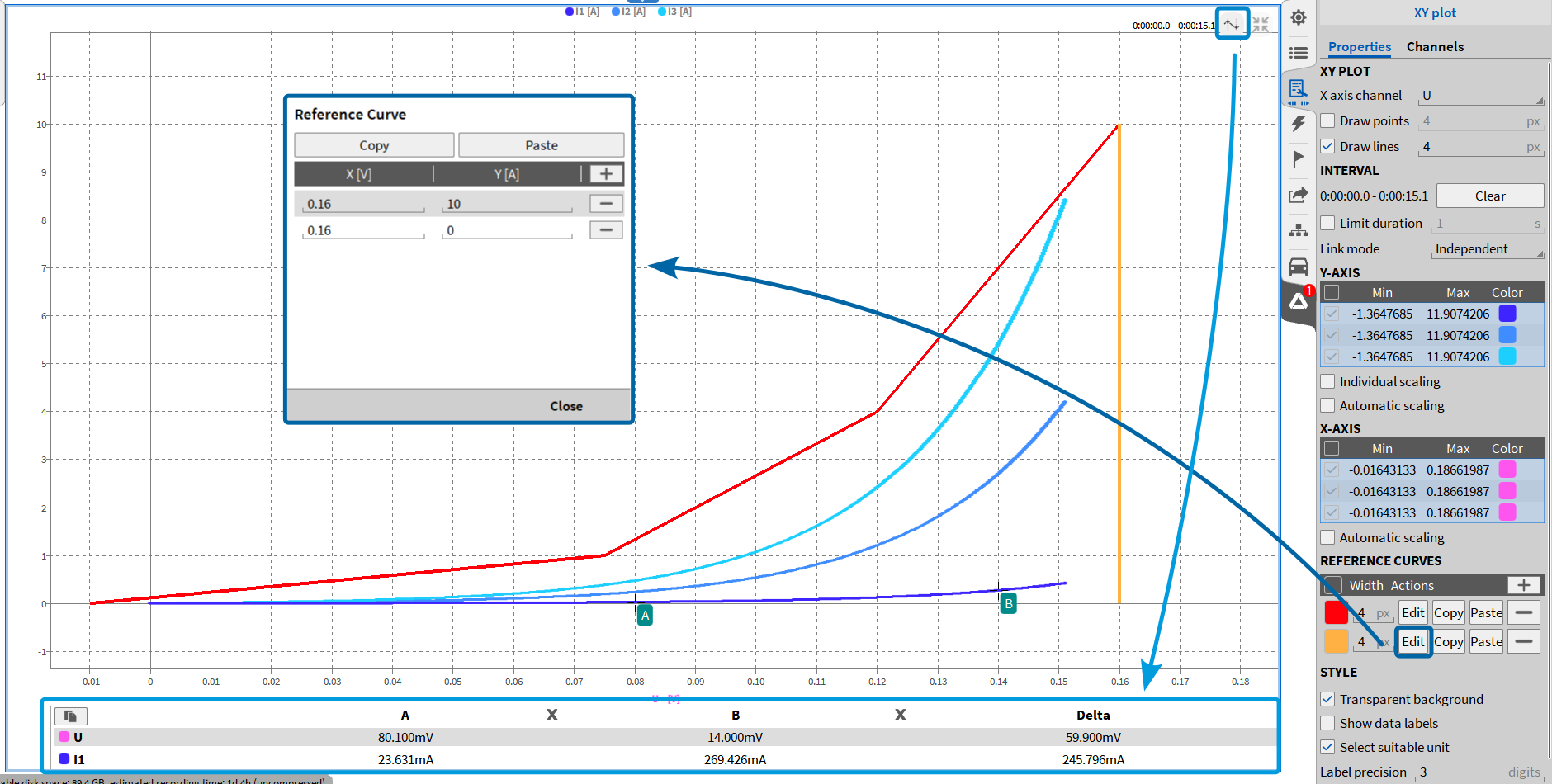
Task: Select the Properties tab
Action: pos(1359,47)
